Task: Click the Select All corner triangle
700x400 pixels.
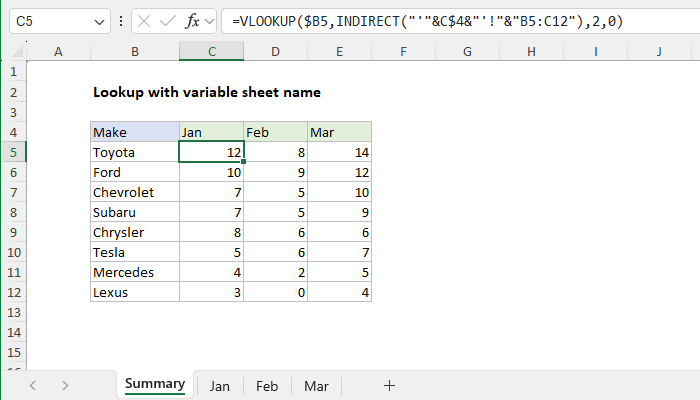Action: click(x=17, y=52)
